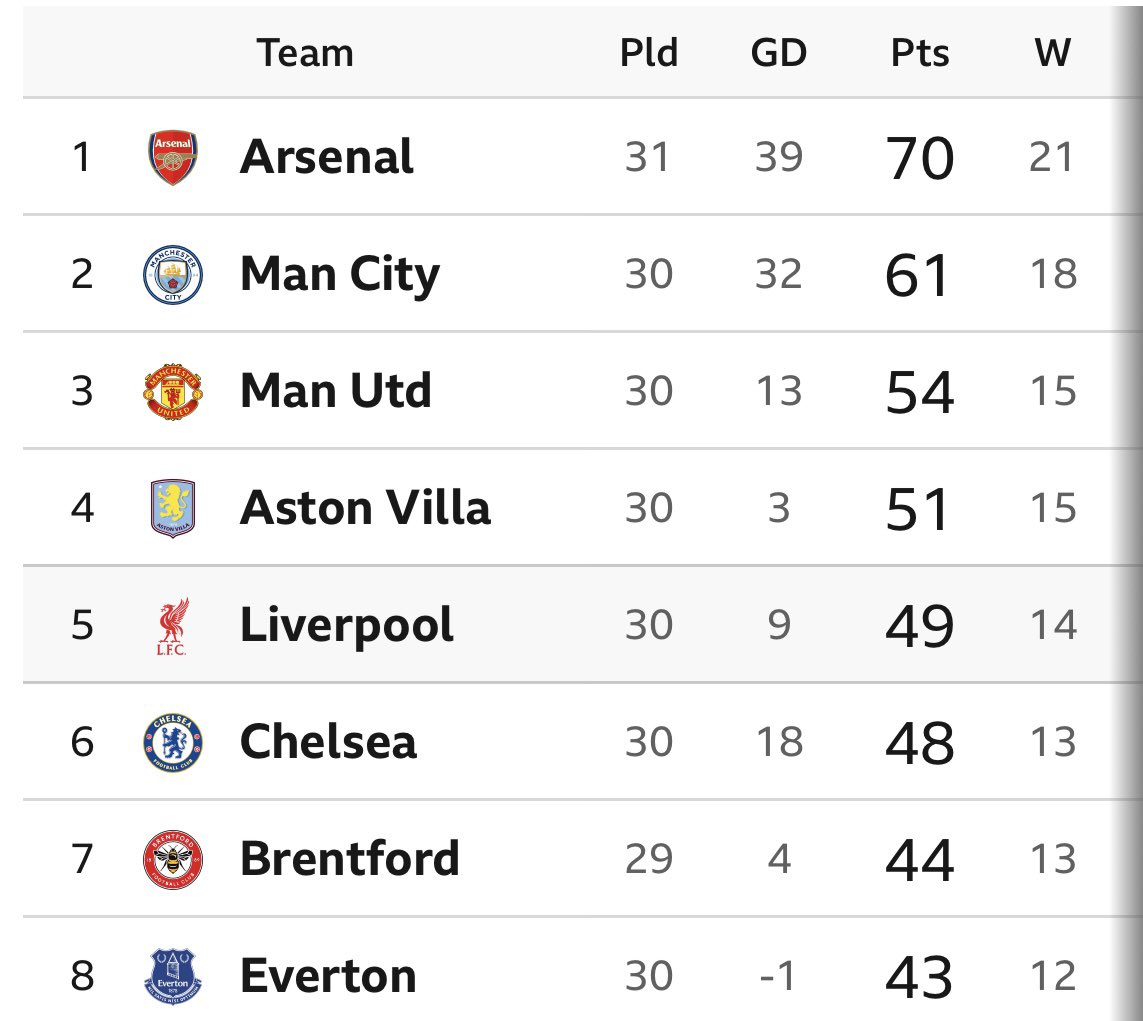Click Brentford's position number 7
The image size is (1143, 1021).
coord(82,859)
